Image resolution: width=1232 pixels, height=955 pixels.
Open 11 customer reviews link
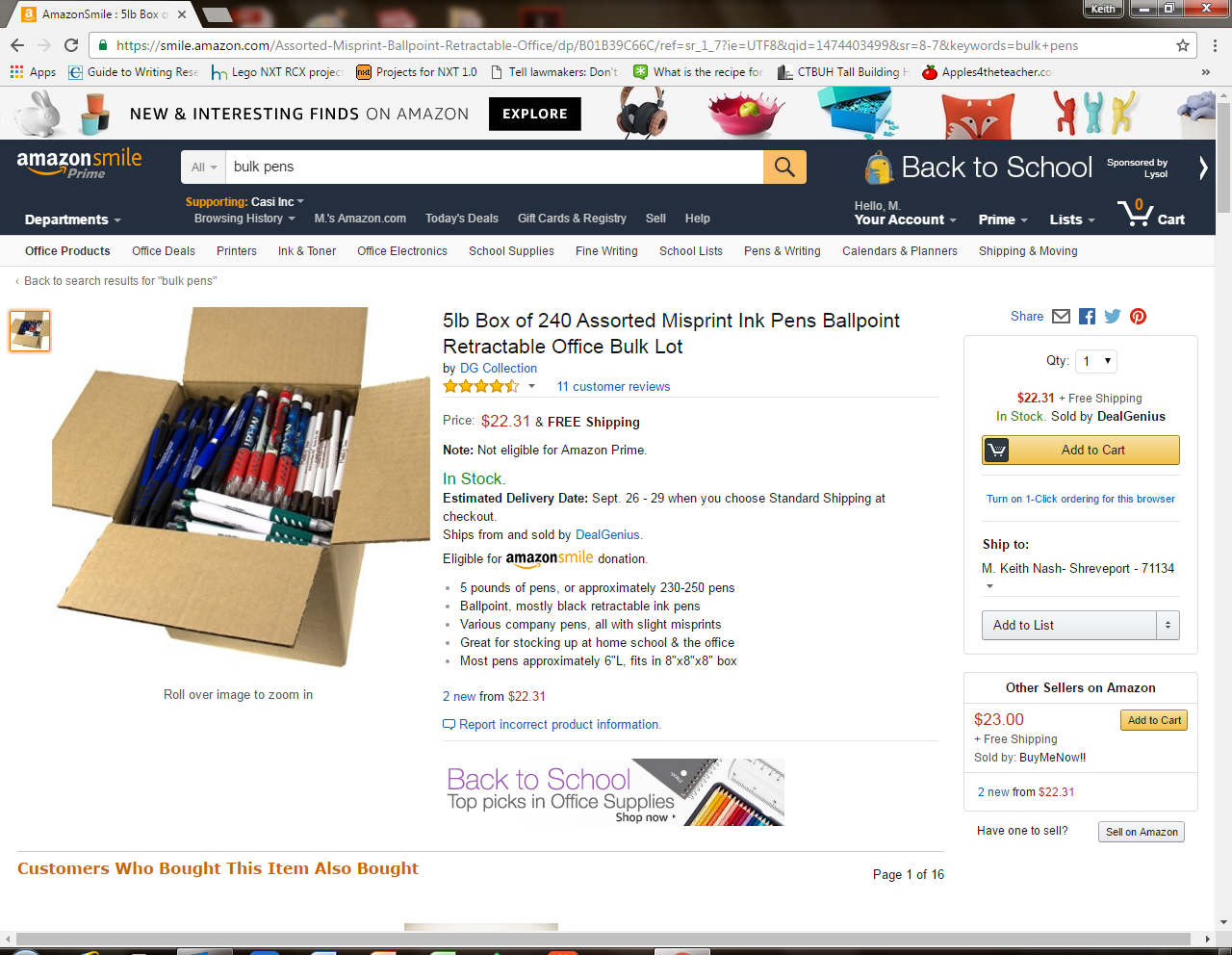[613, 386]
